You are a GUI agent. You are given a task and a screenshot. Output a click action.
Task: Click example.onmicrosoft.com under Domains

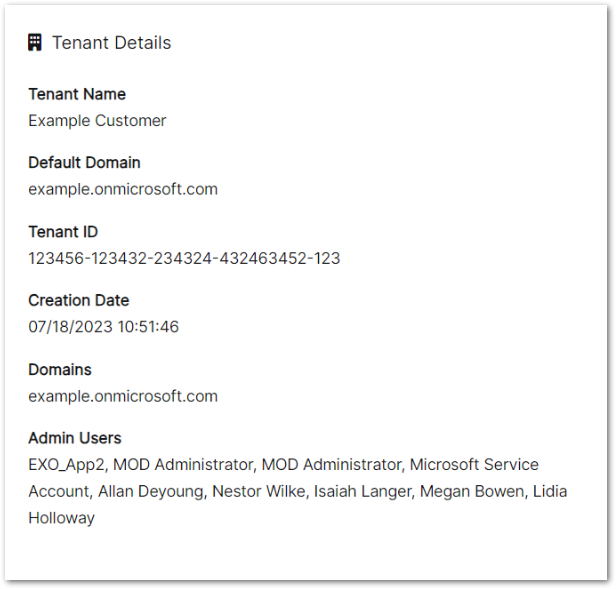coord(122,396)
